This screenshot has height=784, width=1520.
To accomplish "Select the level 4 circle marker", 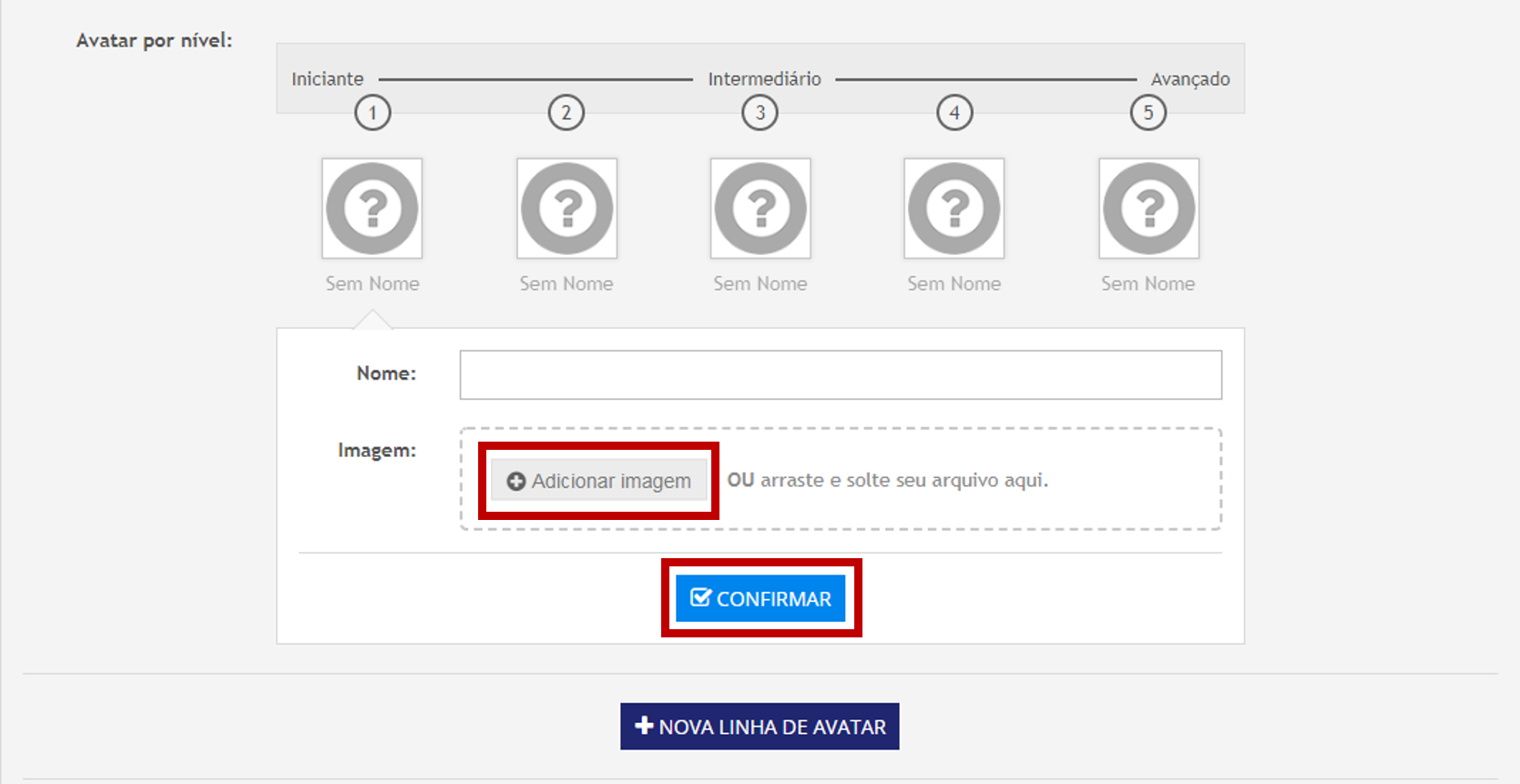I will click(x=954, y=113).
